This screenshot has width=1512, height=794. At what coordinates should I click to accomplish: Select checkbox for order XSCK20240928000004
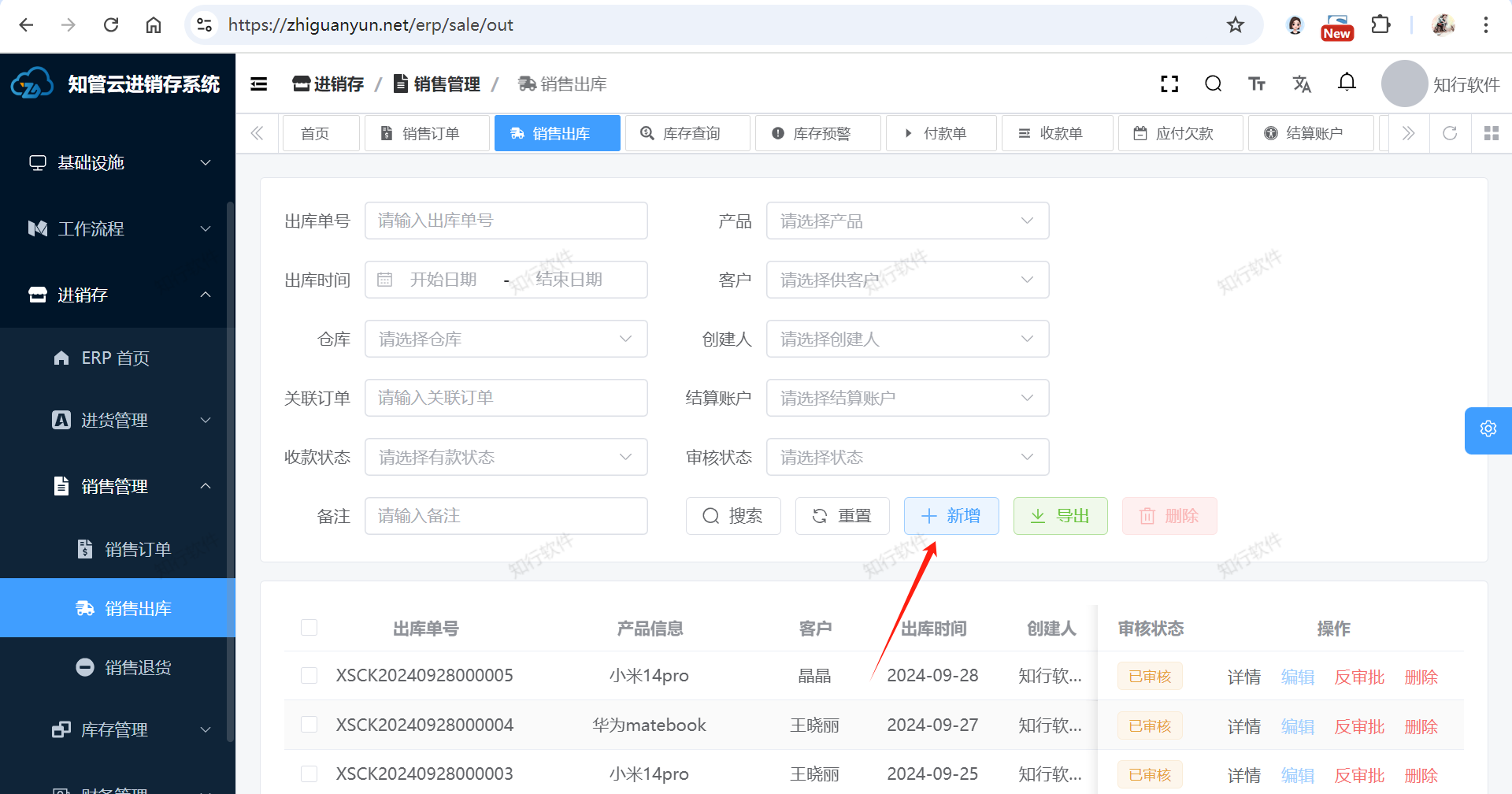(309, 725)
